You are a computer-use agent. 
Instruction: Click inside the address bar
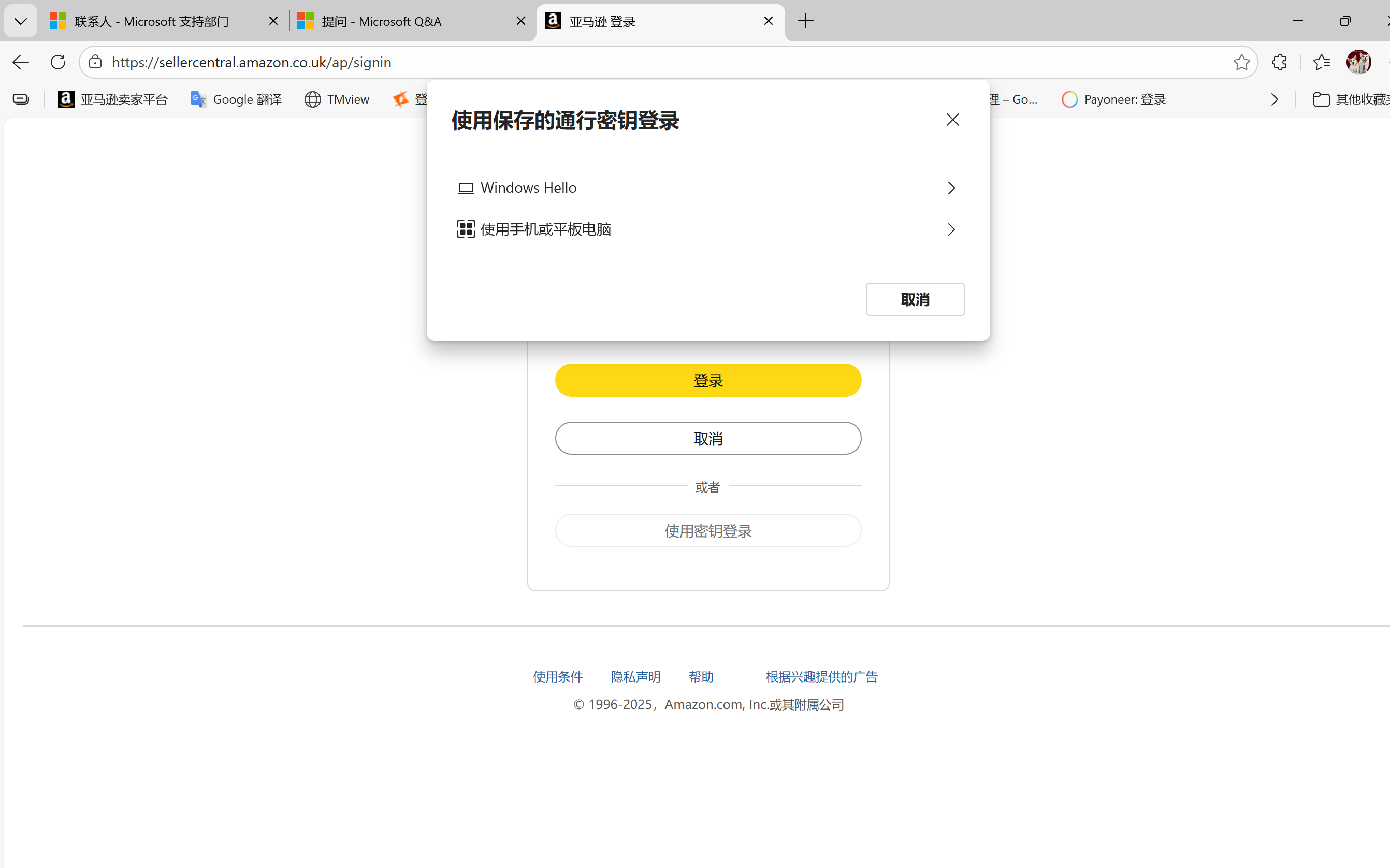click(402, 62)
